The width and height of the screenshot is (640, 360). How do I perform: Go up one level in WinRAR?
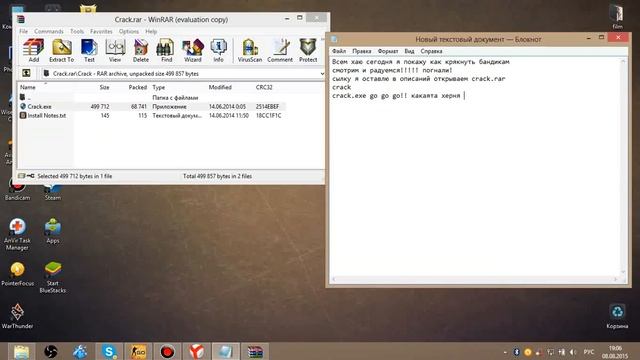(26, 73)
